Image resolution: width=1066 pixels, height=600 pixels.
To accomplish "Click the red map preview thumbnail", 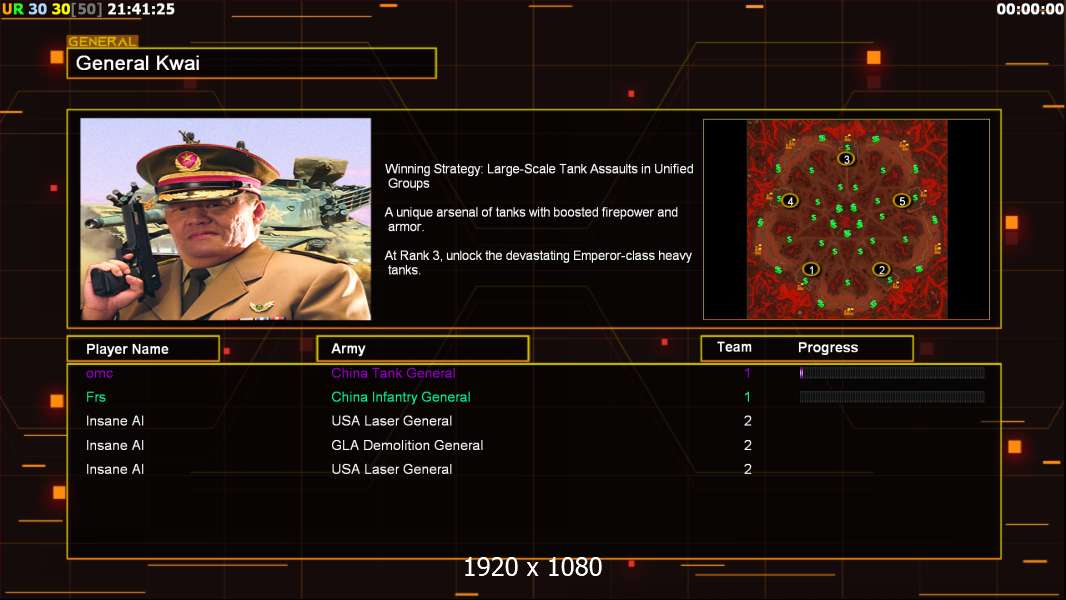I will pyautogui.click(x=846, y=219).
